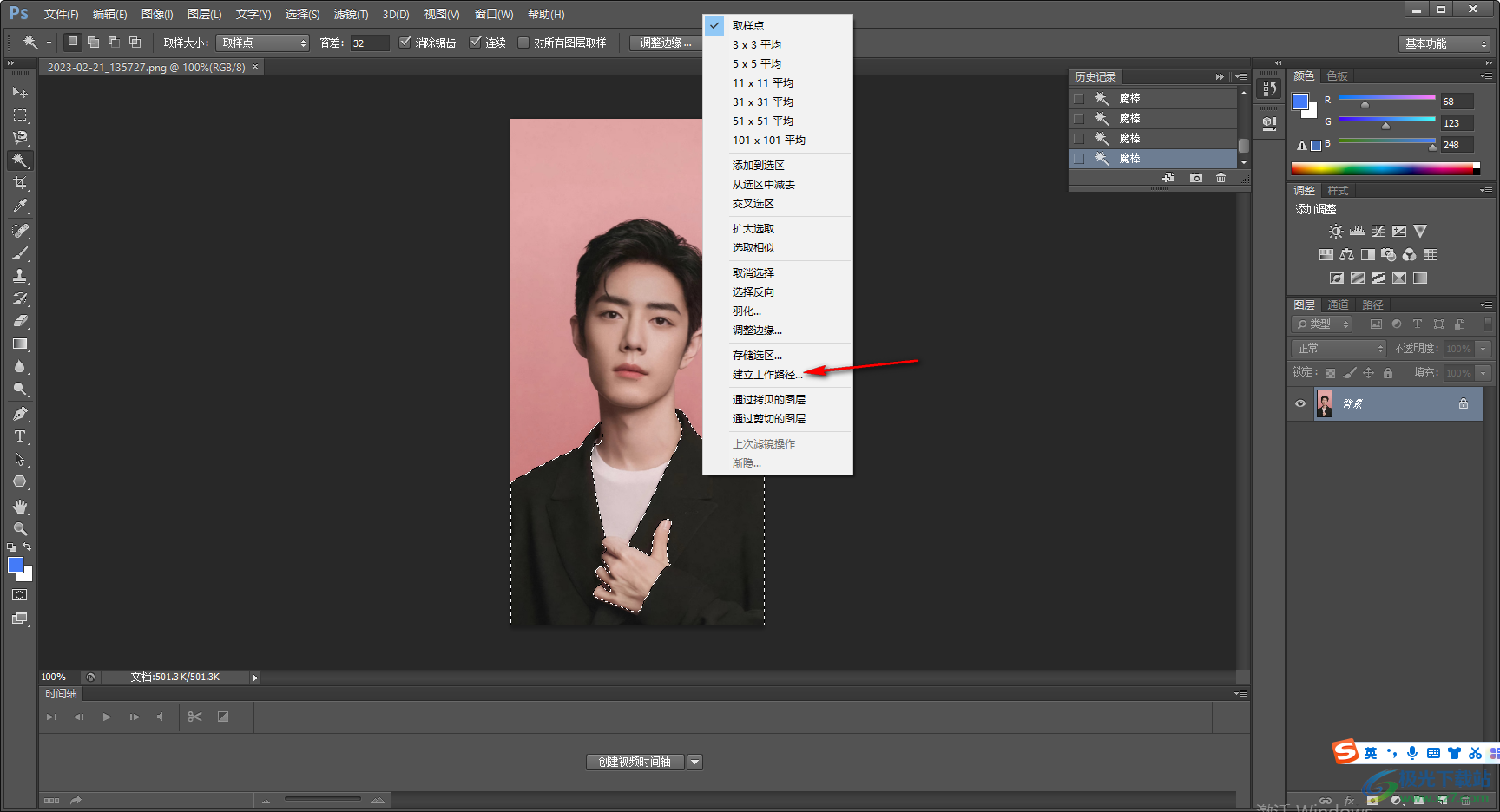This screenshot has height=812, width=1500.
Task: Select the Horizontal Type tool
Action: pos(20,436)
